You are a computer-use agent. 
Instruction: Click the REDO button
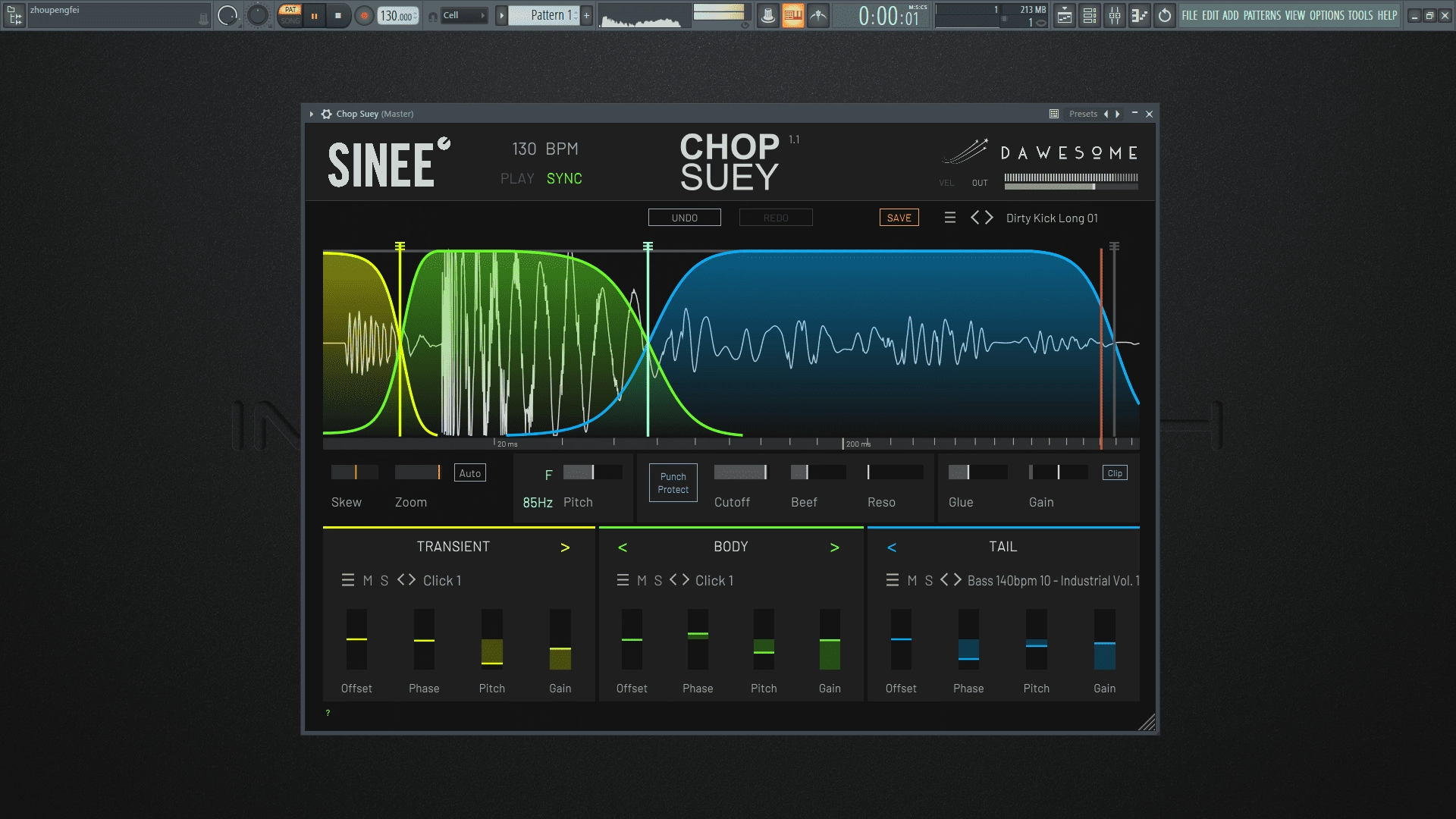776,218
